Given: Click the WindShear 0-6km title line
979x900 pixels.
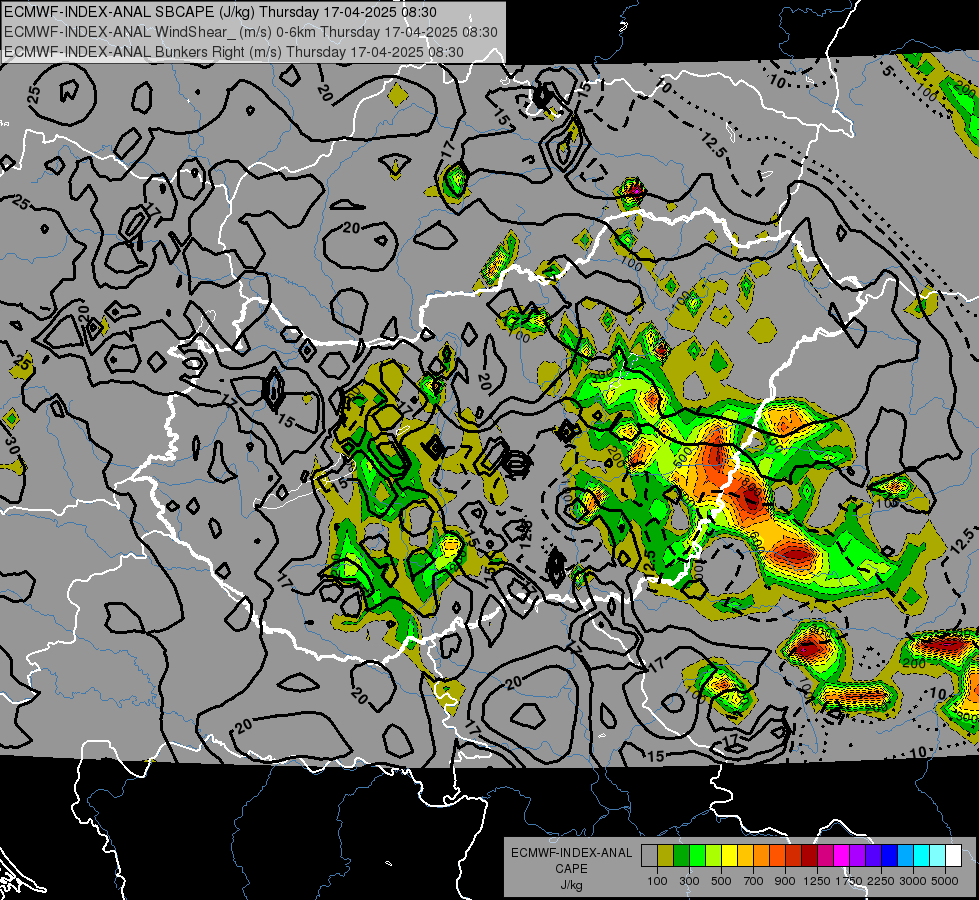Looking at the screenshot, I should [x=251, y=32].
